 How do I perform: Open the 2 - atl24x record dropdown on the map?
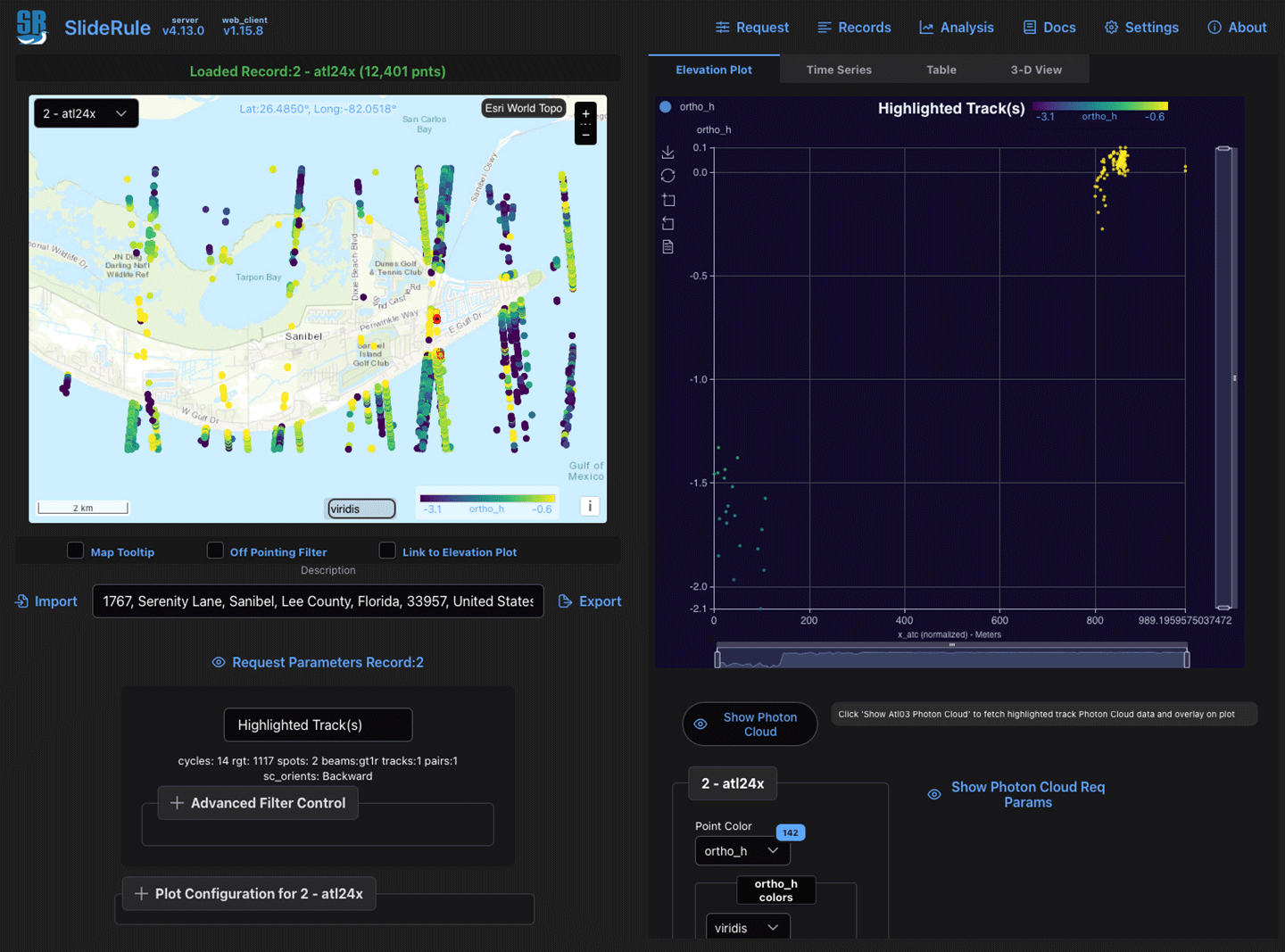point(86,113)
